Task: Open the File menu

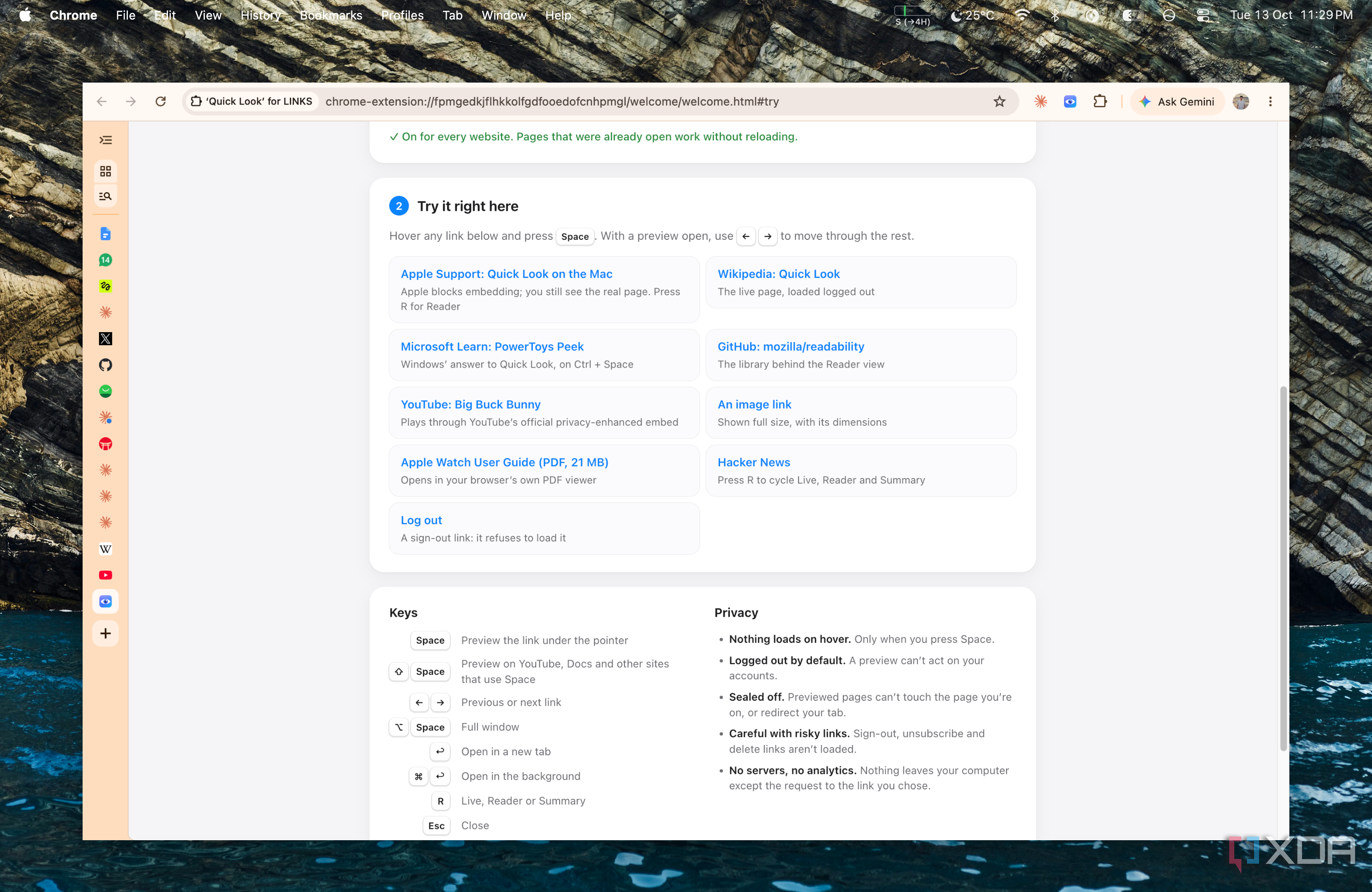Action: coord(126,15)
